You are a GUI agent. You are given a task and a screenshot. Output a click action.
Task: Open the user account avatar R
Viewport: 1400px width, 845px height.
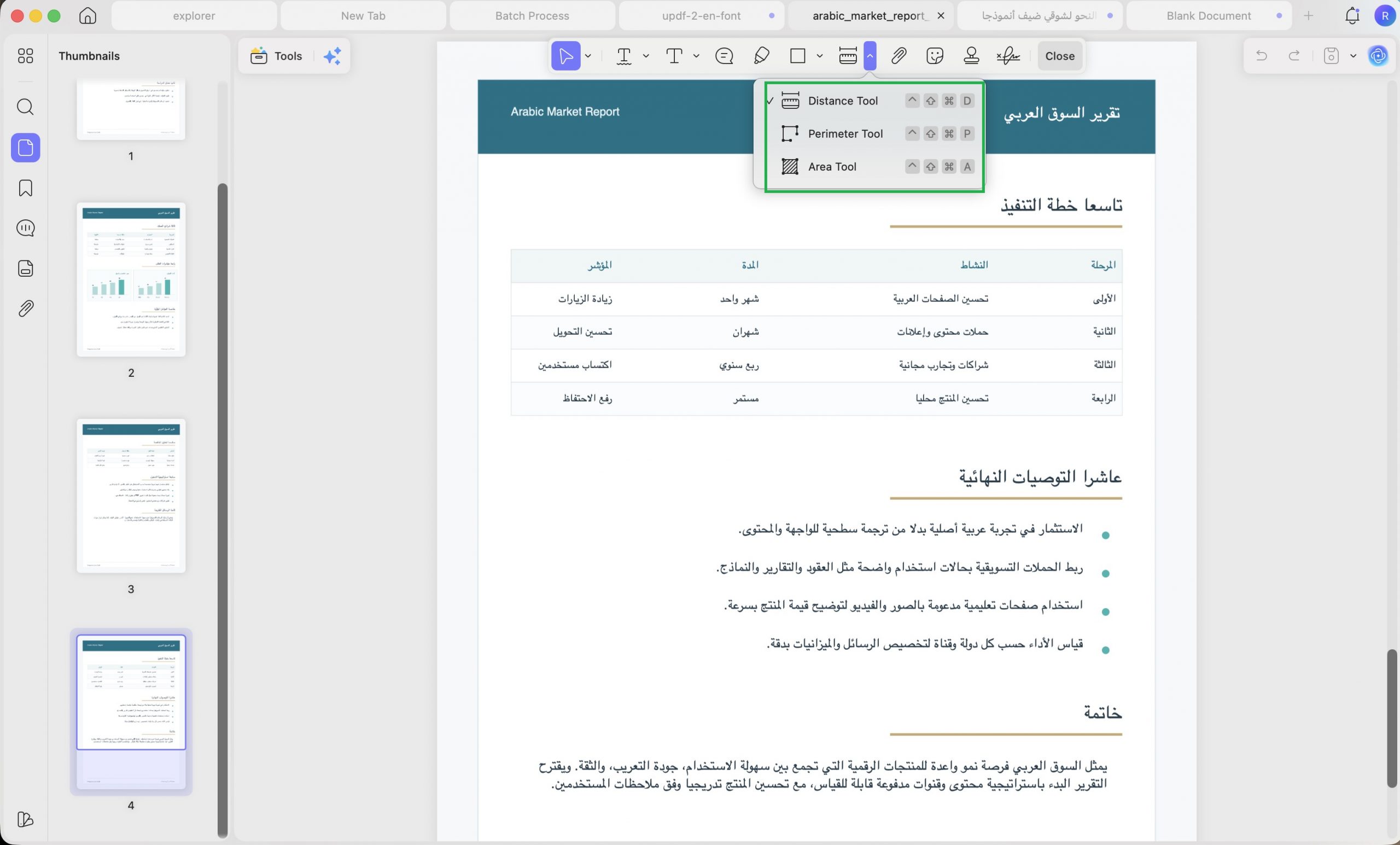(x=1384, y=16)
